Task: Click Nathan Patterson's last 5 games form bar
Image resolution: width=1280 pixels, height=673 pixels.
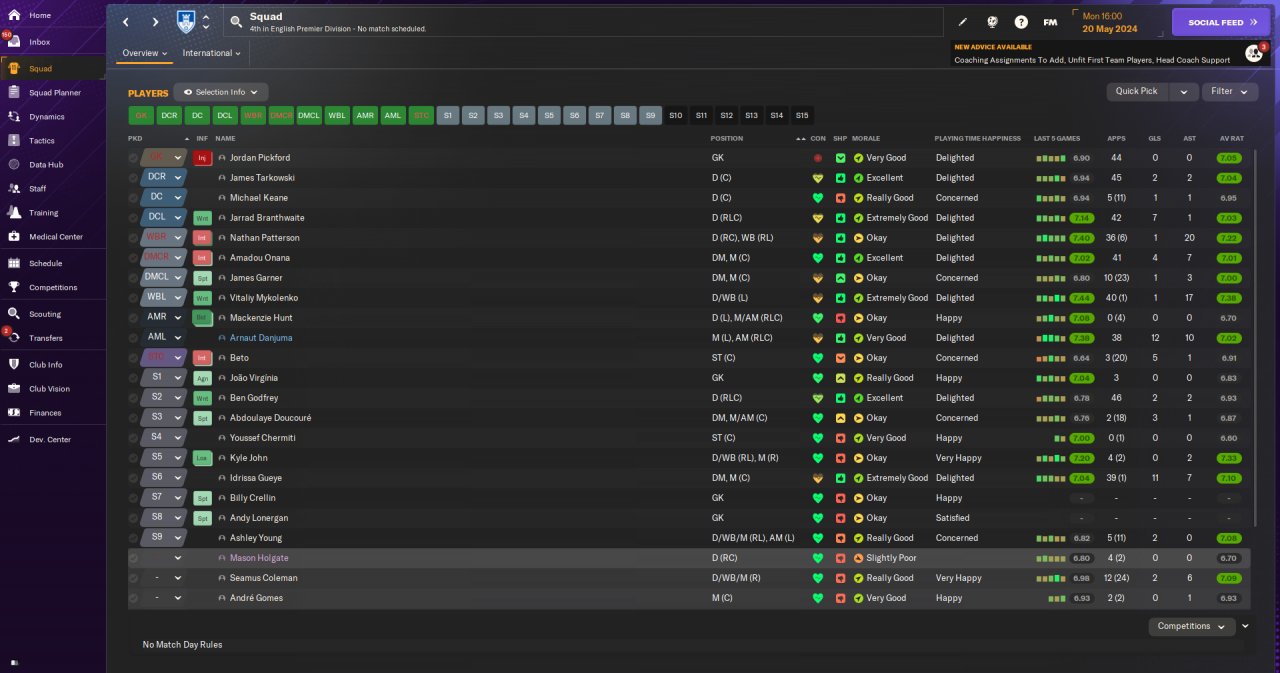Action: tap(1051, 238)
